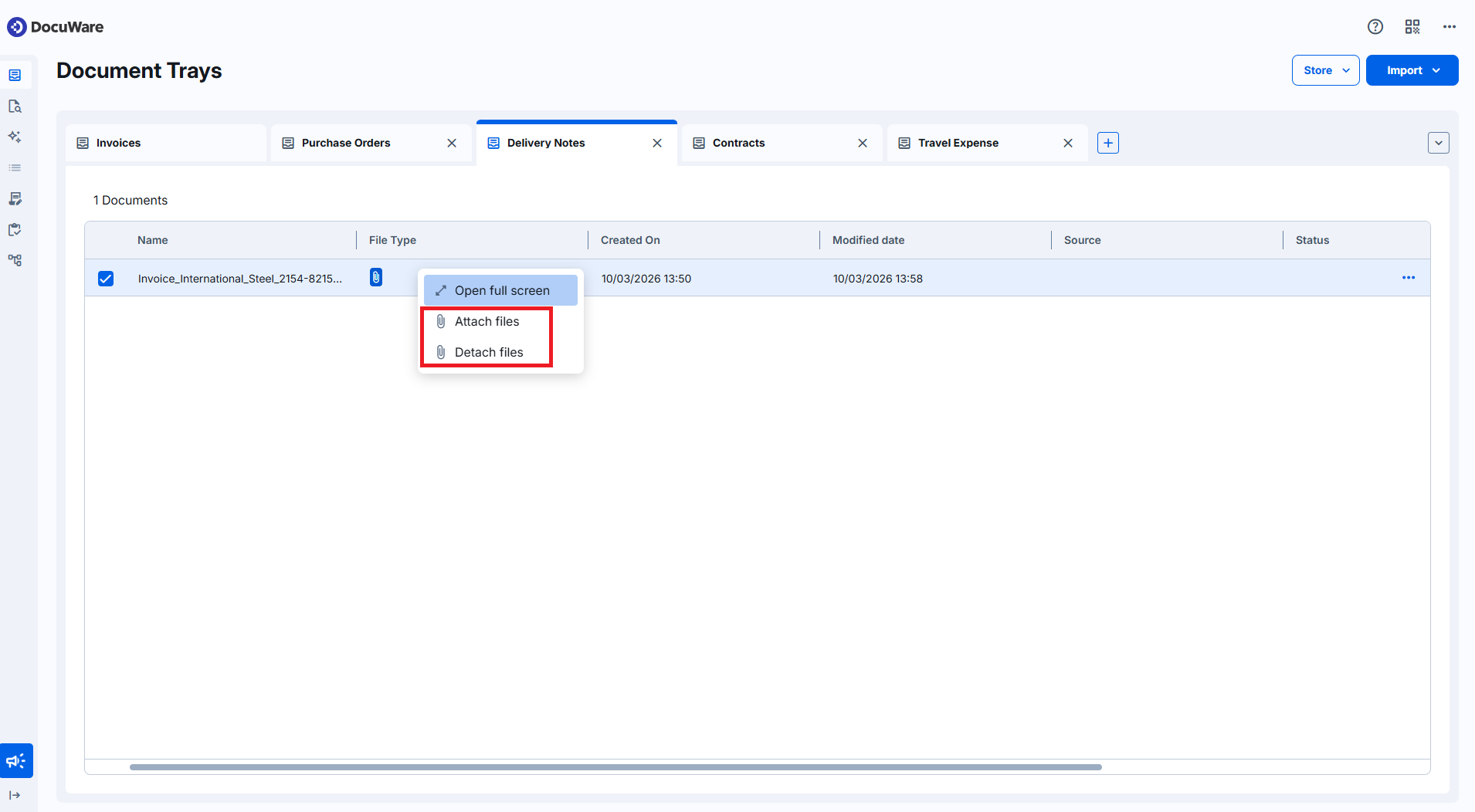The image size is (1475, 812).
Task: Open the QR code apps icon
Action: pos(1412,27)
